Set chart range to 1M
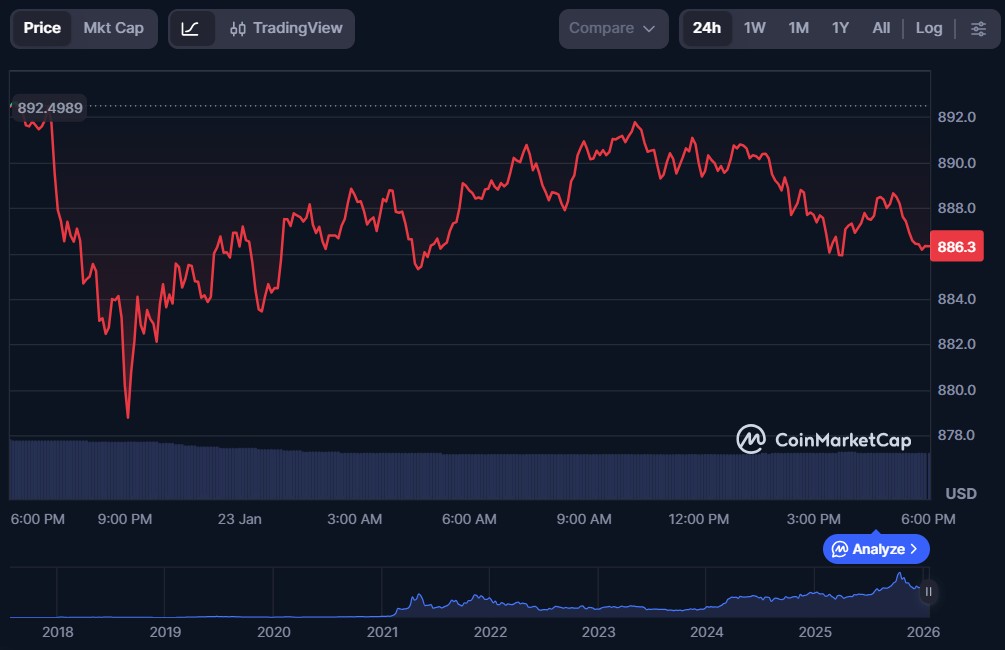 [x=798, y=28]
